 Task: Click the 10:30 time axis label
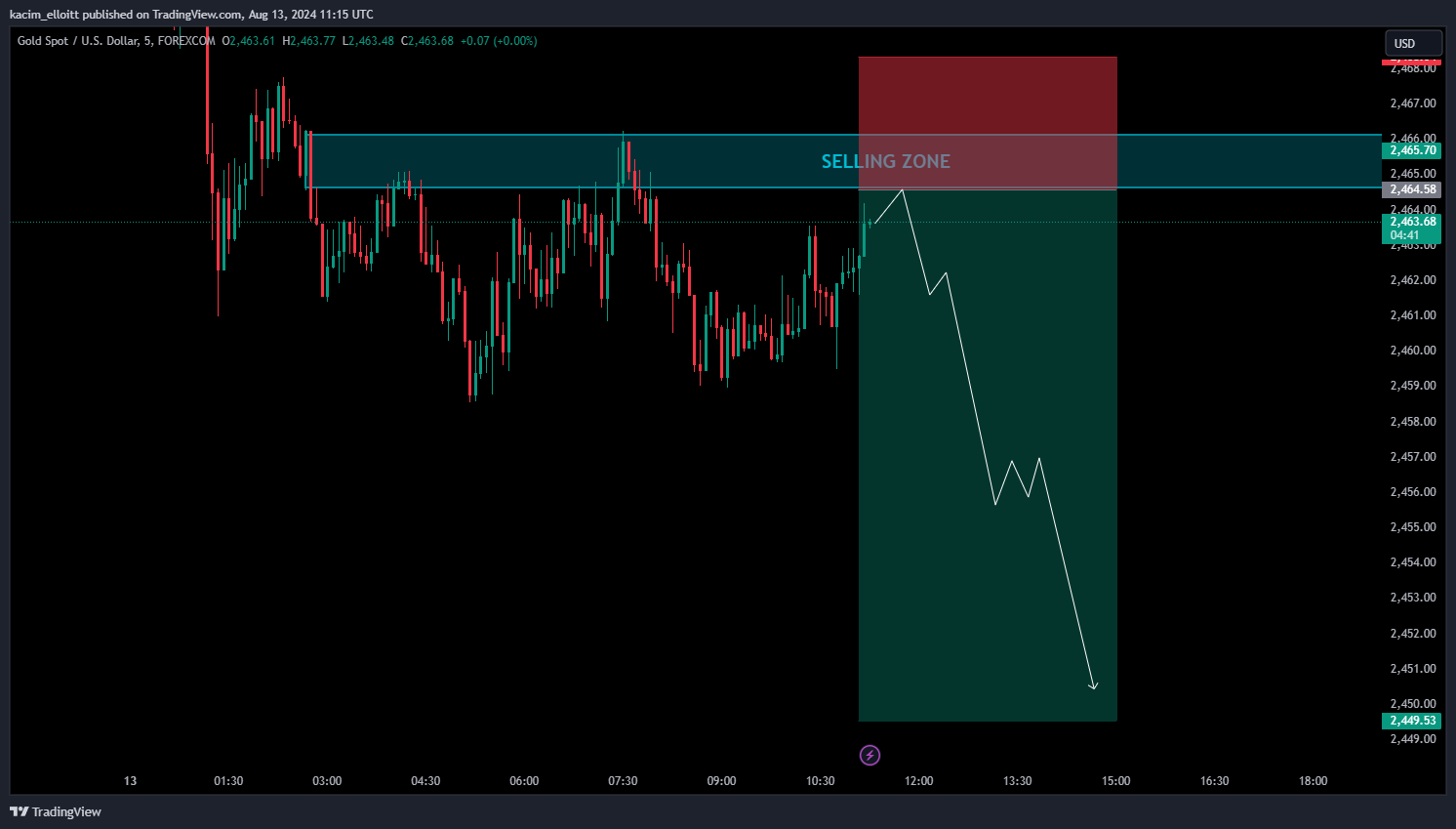click(x=821, y=781)
